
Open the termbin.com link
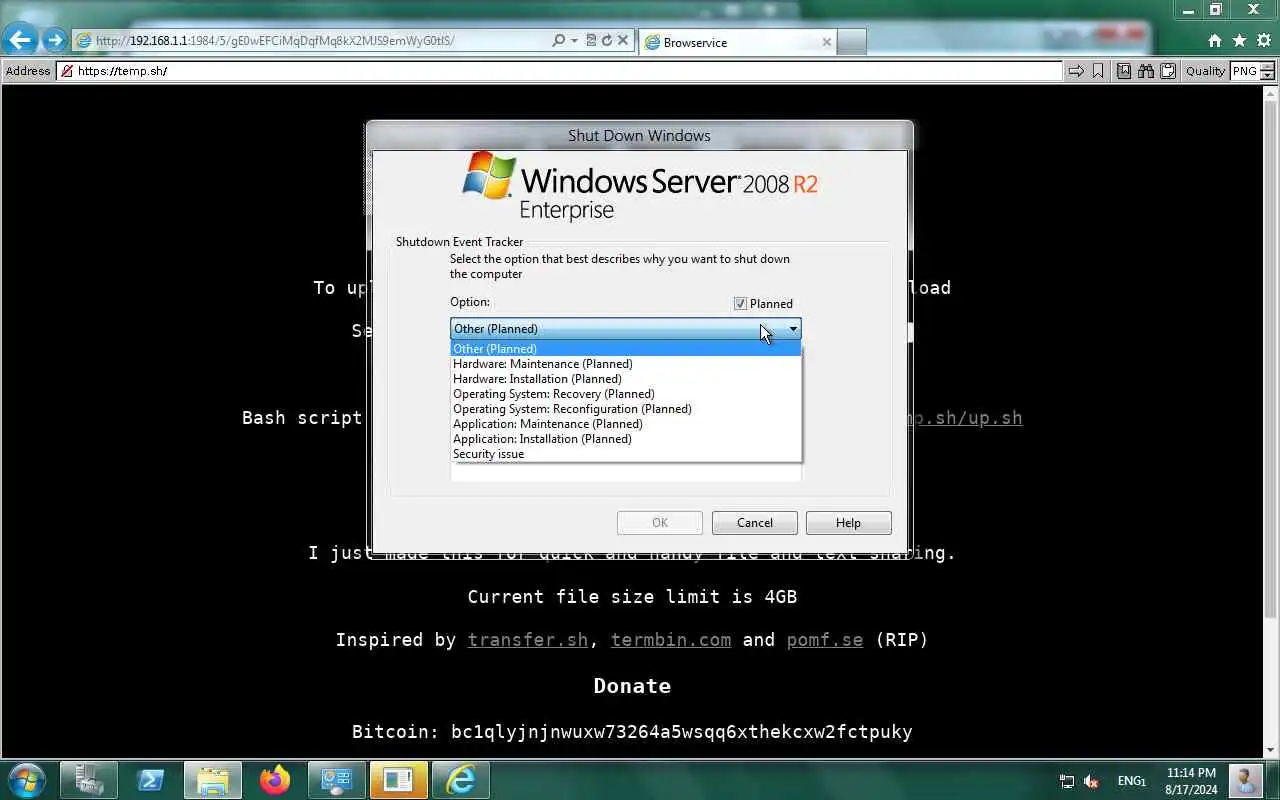[x=671, y=640]
